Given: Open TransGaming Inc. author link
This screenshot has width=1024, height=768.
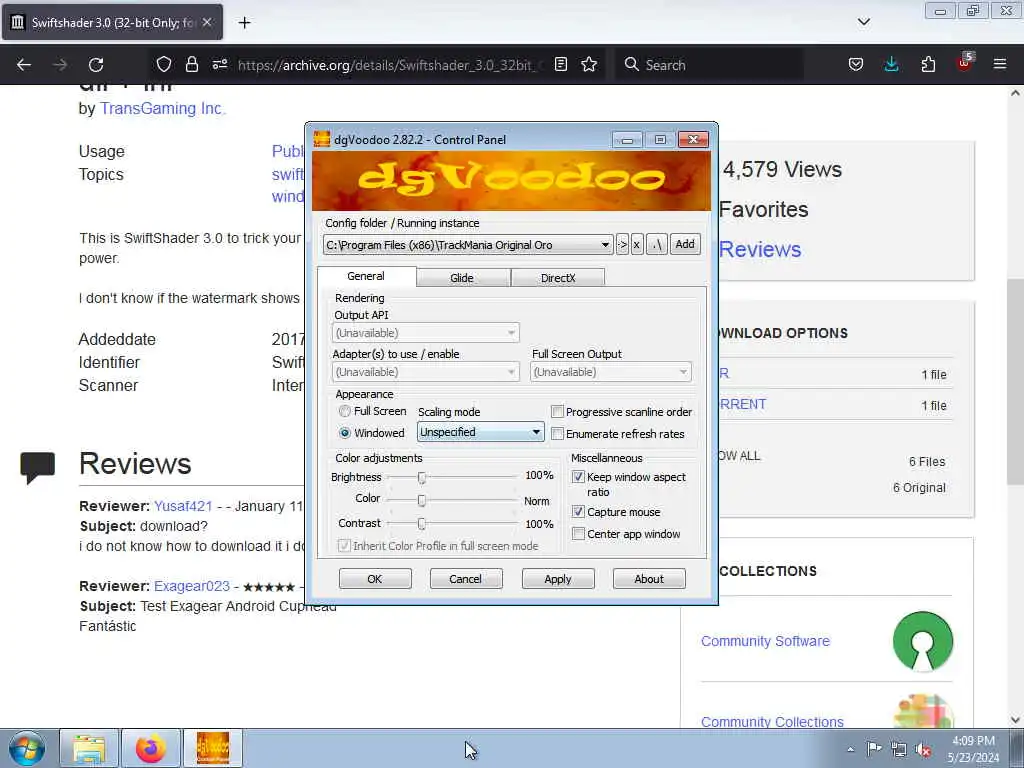Looking at the screenshot, I should pos(163,108).
